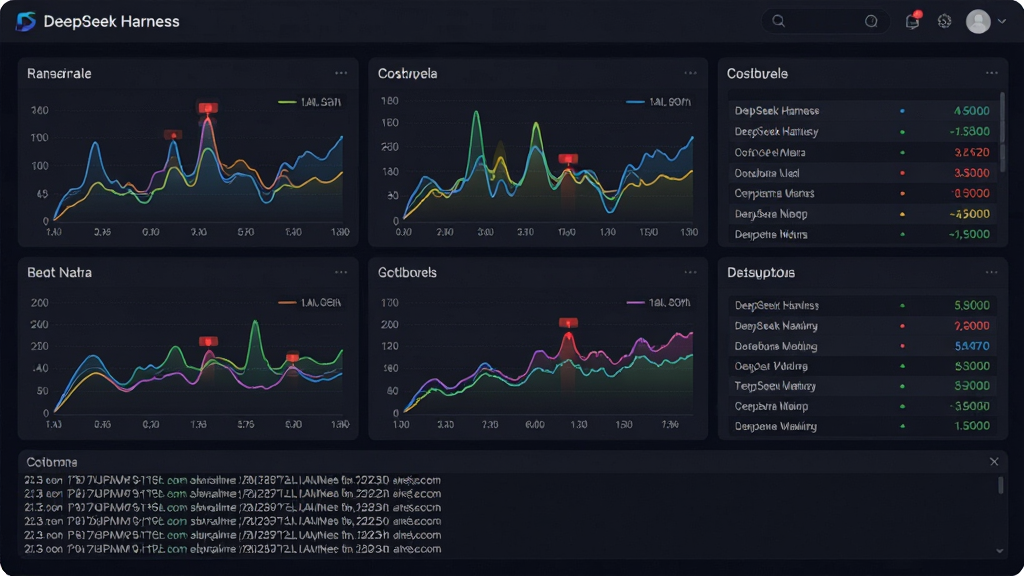Image resolution: width=1024 pixels, height=576 pixels.
Task: Close the Colomna console panel
Action: coord(994,462)
